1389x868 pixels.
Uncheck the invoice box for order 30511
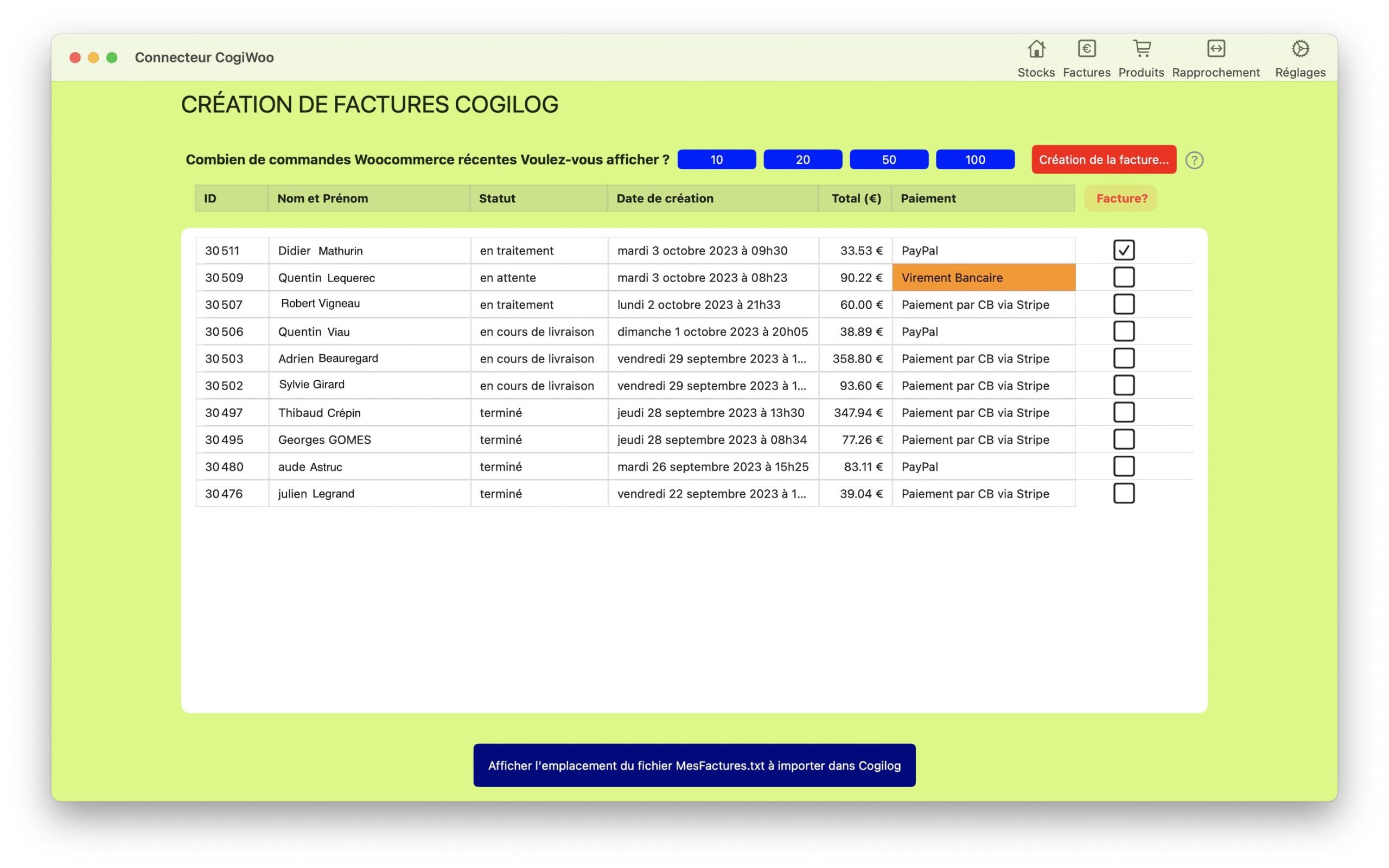pyautogui.click(x=1124, y=250)
